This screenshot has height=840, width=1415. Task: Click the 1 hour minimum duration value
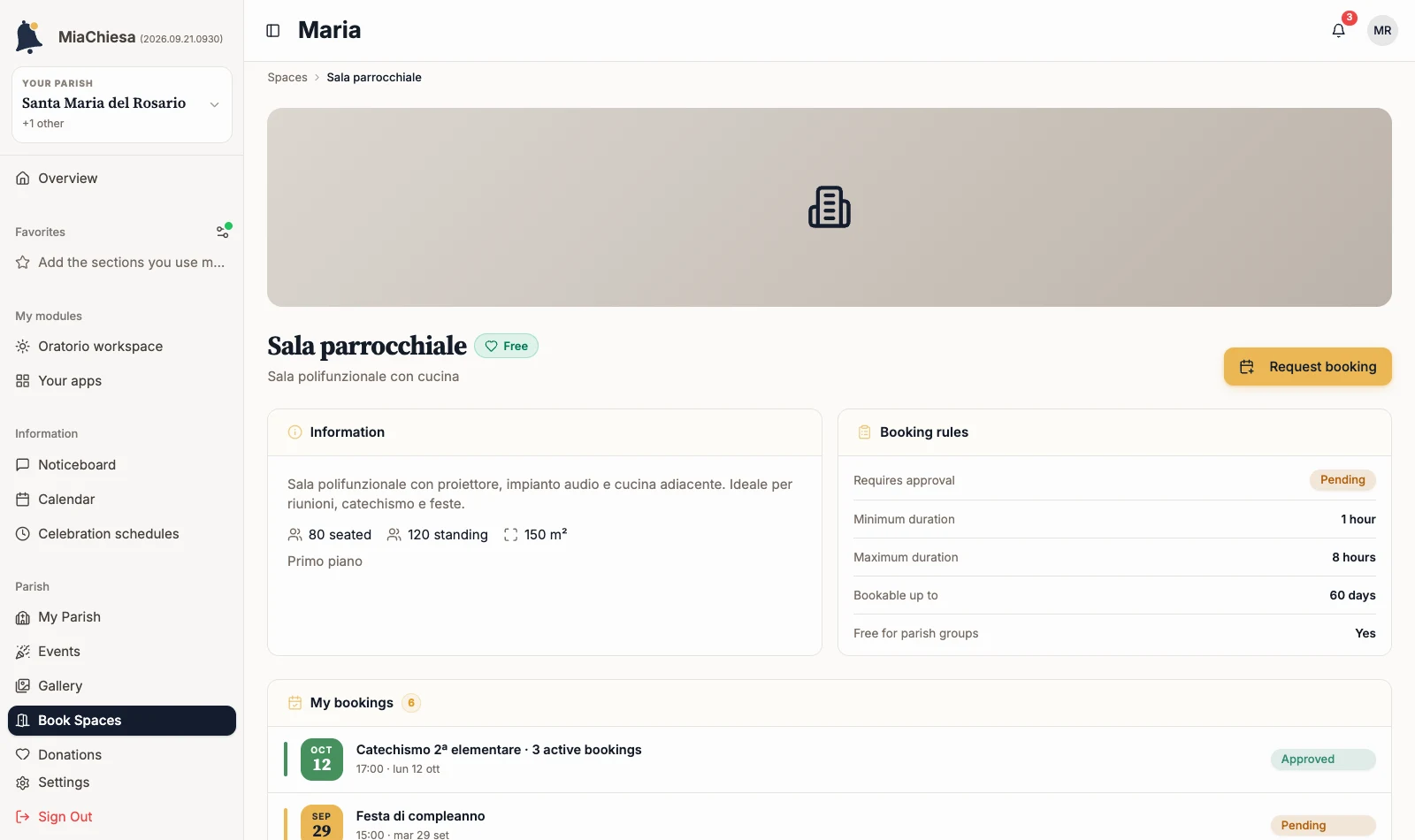(1358, 519)
